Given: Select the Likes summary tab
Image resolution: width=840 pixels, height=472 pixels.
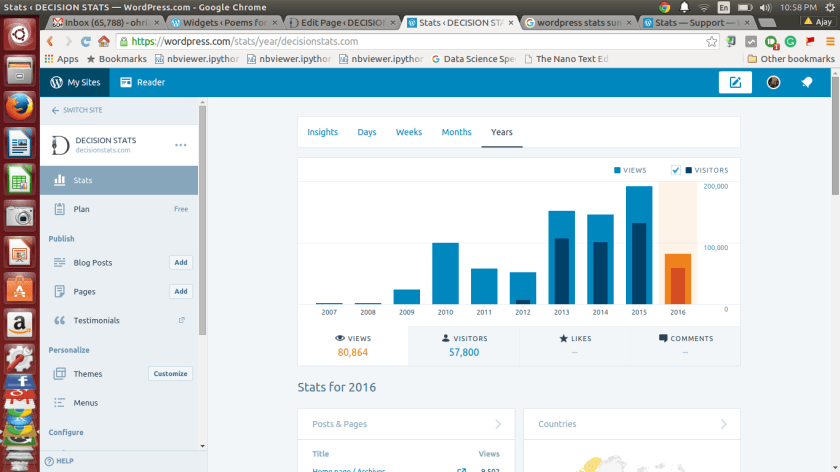Looking at the screenshot, I should (x=575, y=346).
